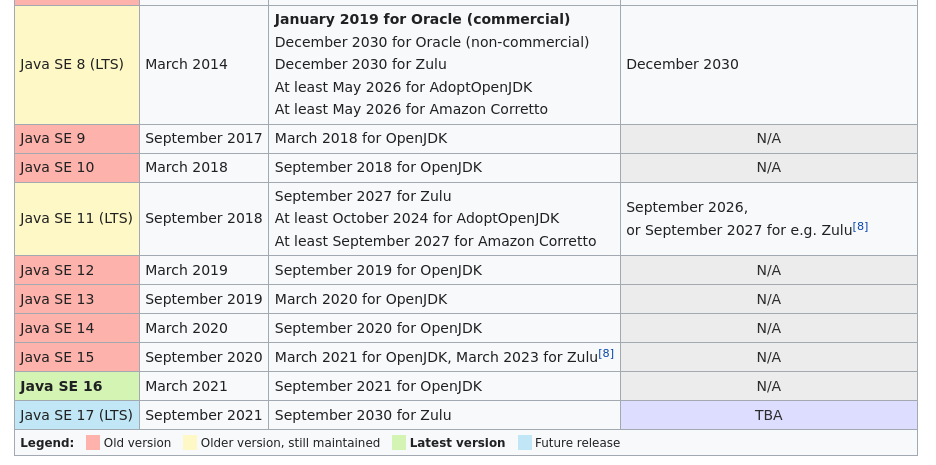936x465 pixels.
Task: Click the blue Future release legend swatch
Action: tap(525, 443)
